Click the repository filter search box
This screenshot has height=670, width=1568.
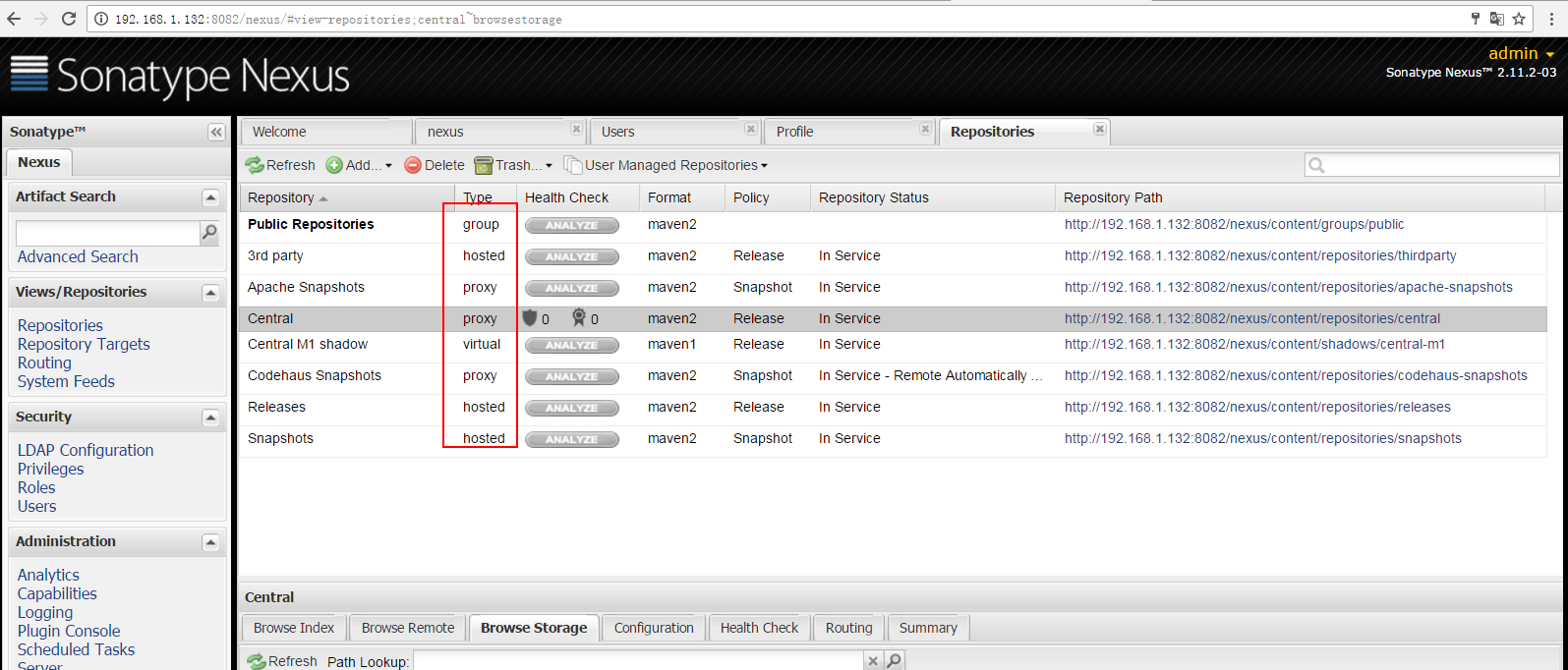coord(1432,165)
